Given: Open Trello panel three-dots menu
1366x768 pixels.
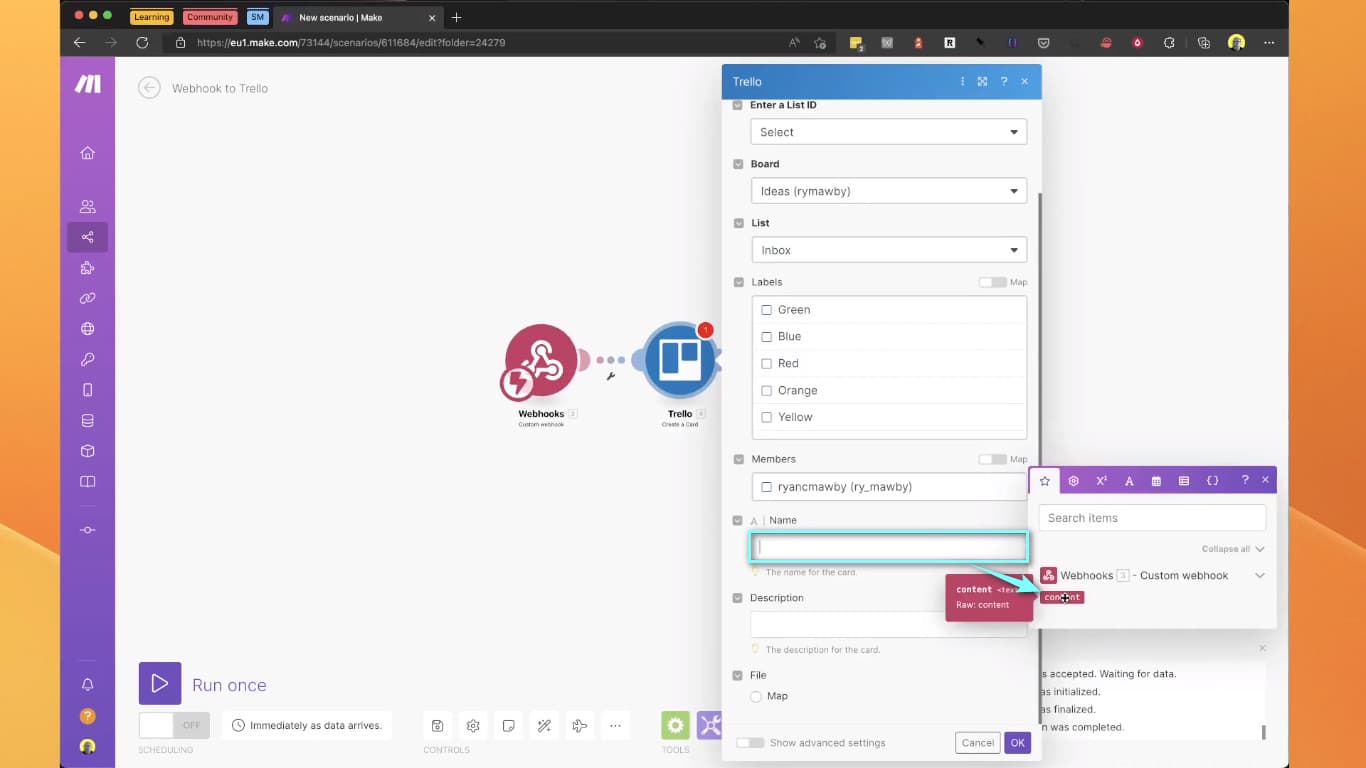Looking at the screenshot, I should point(962,82).
